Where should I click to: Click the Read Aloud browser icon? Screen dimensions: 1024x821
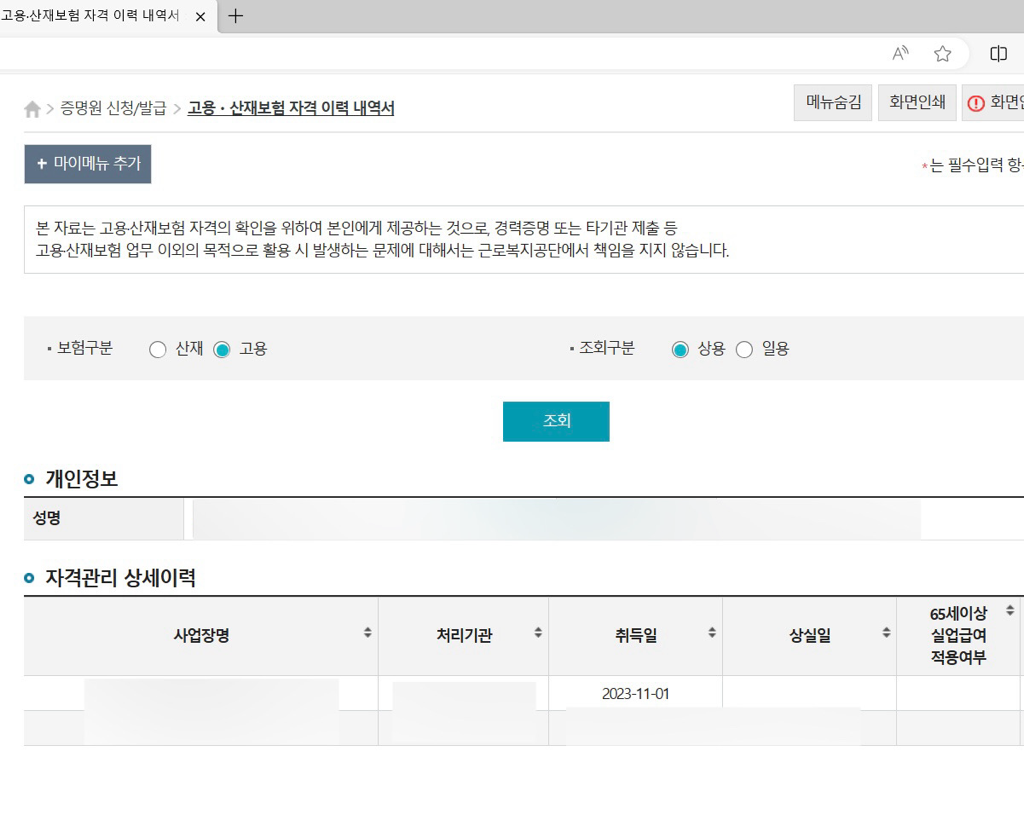(900, 53)
